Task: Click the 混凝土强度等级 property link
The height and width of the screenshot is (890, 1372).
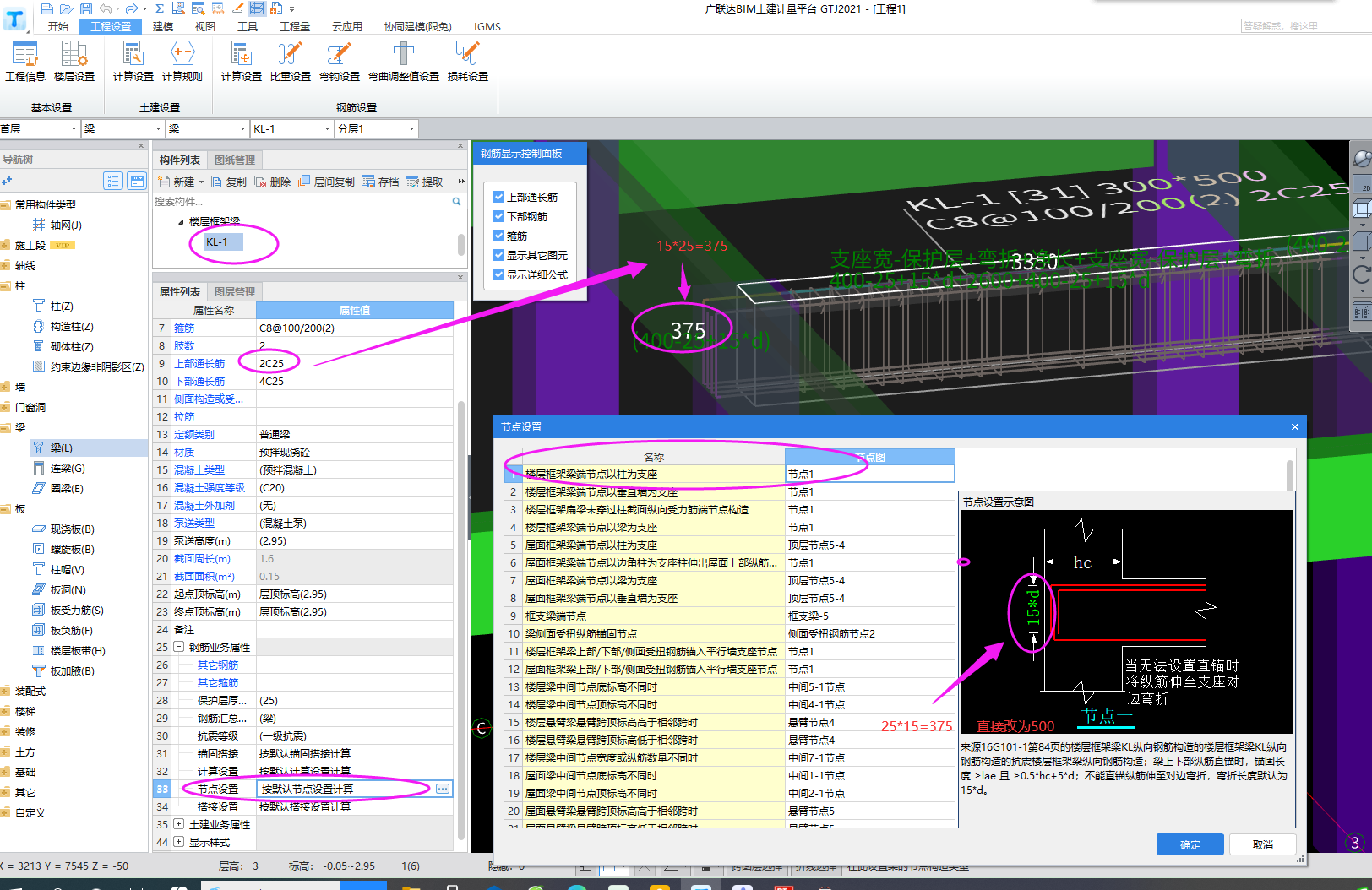Action: [210, 488]
